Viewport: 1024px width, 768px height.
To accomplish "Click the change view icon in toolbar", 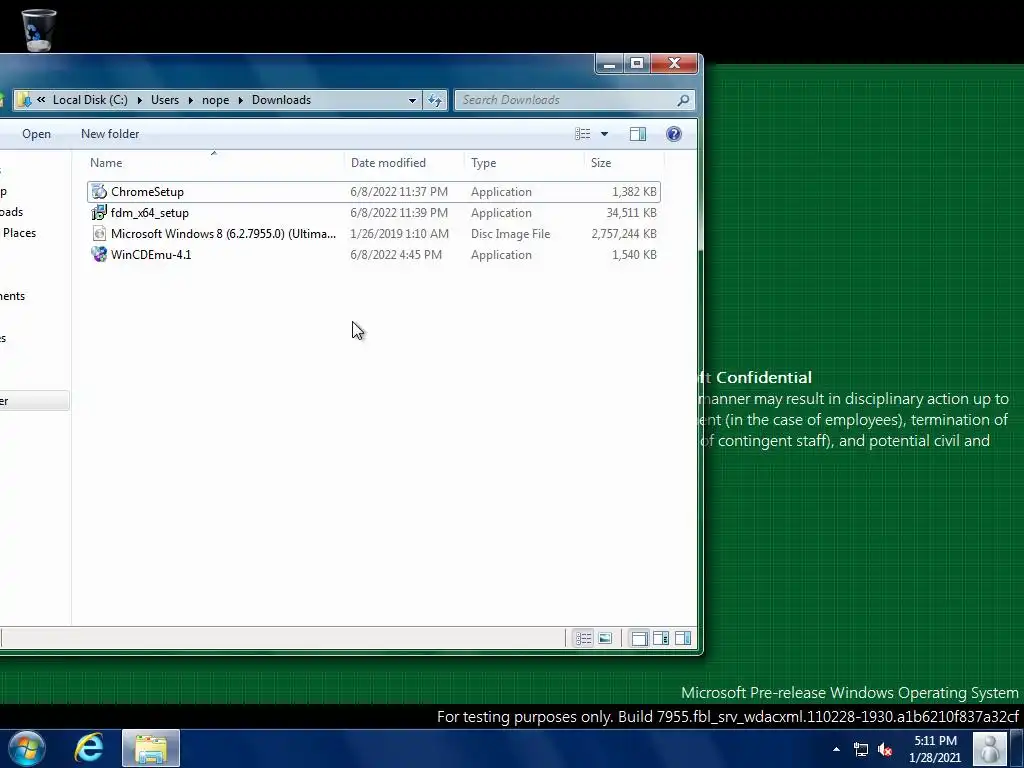I will coord(583,134).
